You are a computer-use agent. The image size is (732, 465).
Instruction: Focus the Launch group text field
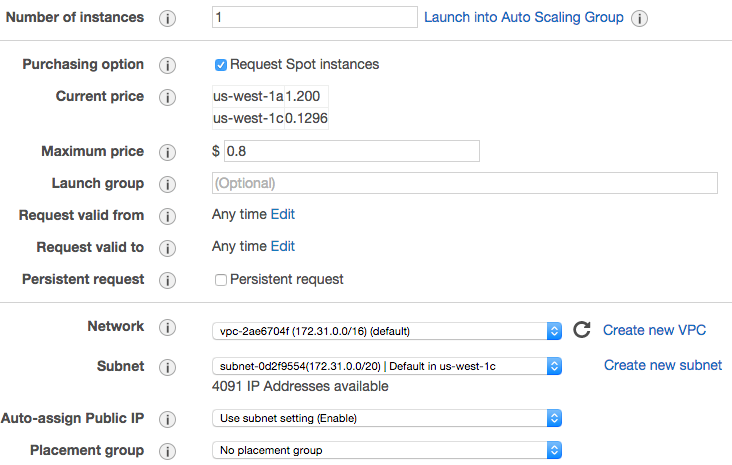point(465,183)
